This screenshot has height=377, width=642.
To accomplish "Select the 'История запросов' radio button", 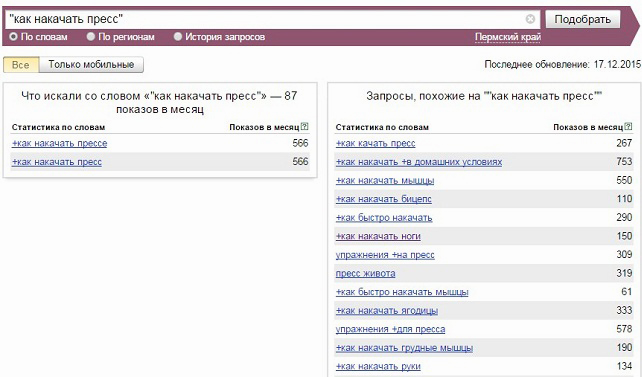I will (178, 37).
